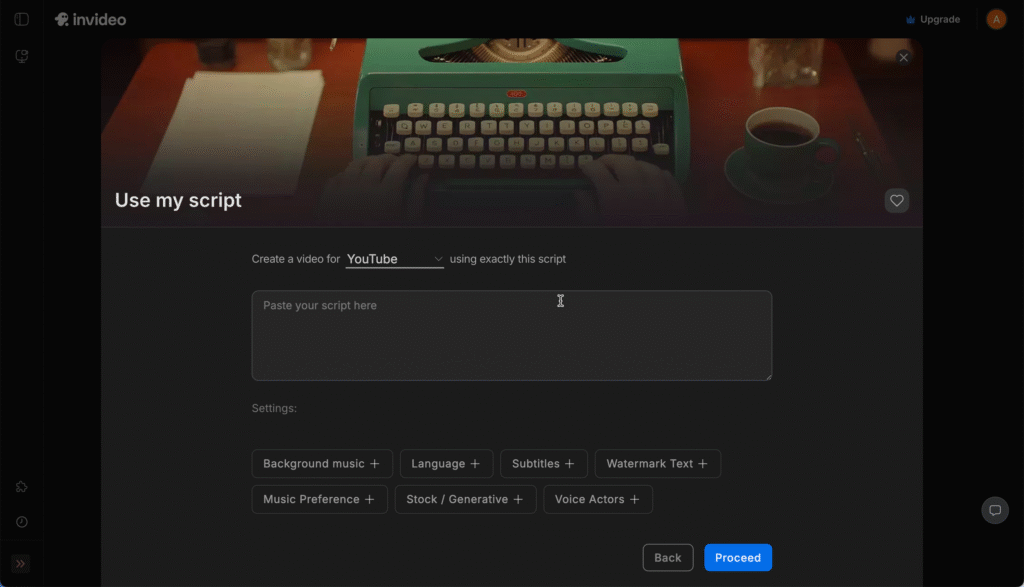Screen dimensions: 1024x587
Task: Open the YouTube platform dropdown
Action: coord(394,259)
